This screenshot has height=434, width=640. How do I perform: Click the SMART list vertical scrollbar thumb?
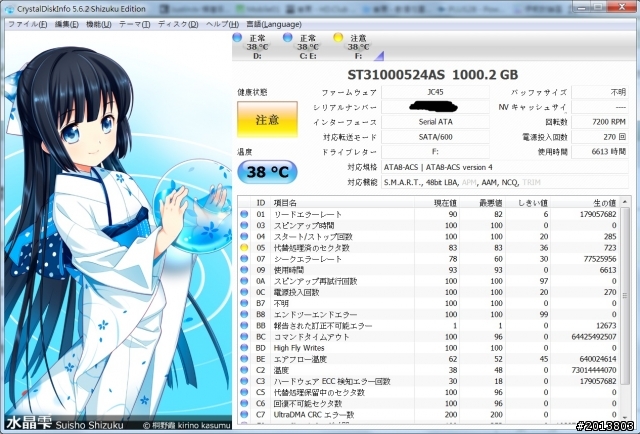(625, 296)
